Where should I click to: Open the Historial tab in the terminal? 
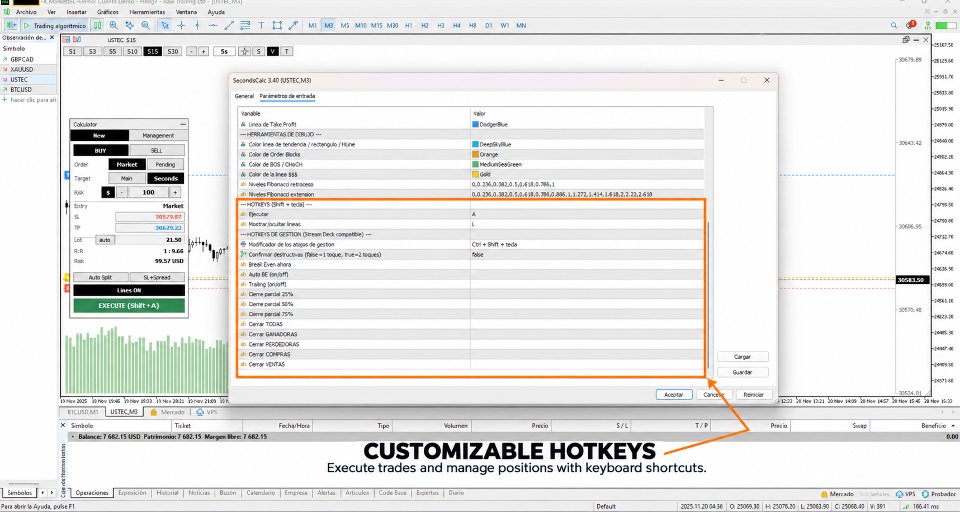(167, 493)
